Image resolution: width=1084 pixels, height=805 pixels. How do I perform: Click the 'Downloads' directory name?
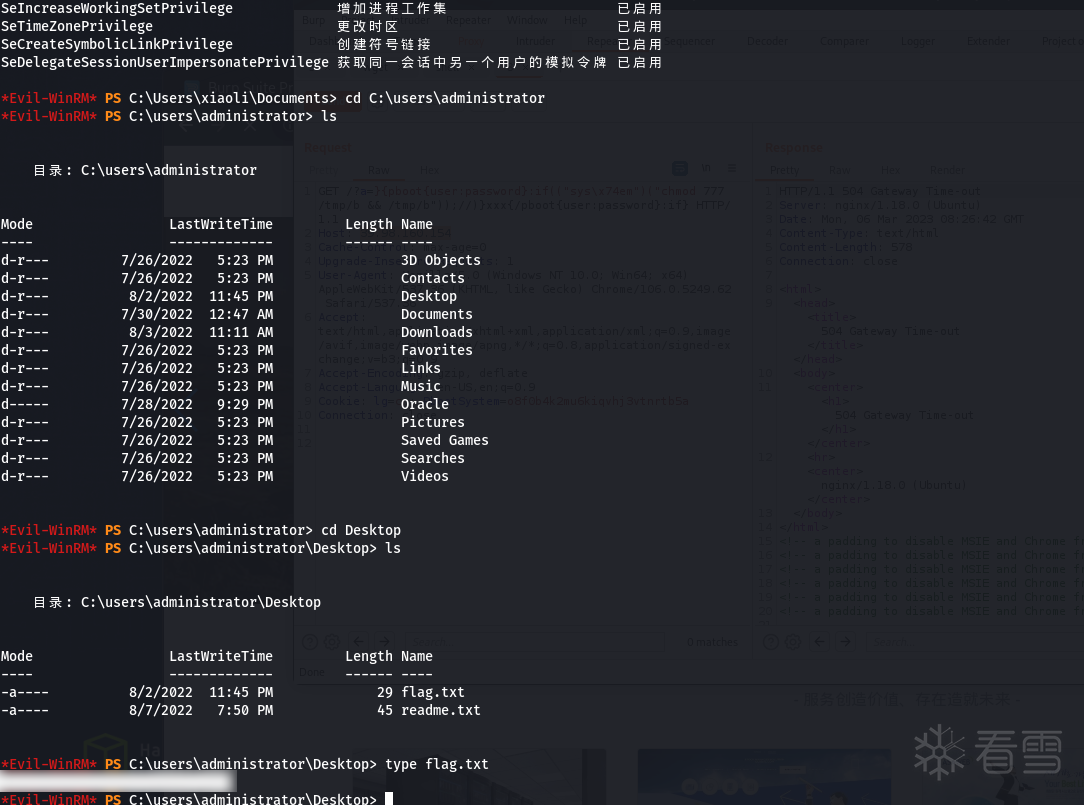pyautogui.click(x=437, y=332)
